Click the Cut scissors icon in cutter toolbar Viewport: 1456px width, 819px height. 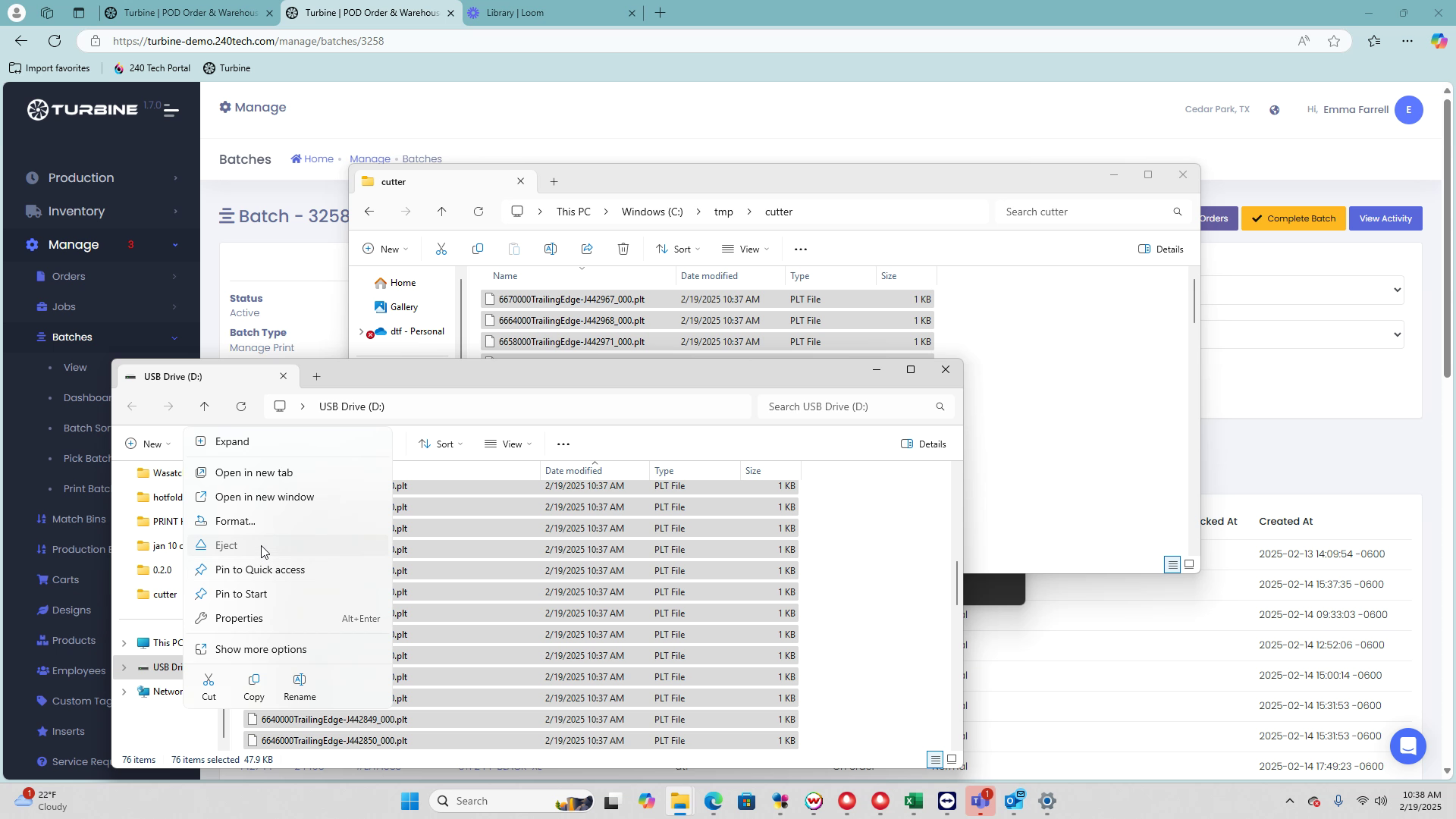coord(441,249)
